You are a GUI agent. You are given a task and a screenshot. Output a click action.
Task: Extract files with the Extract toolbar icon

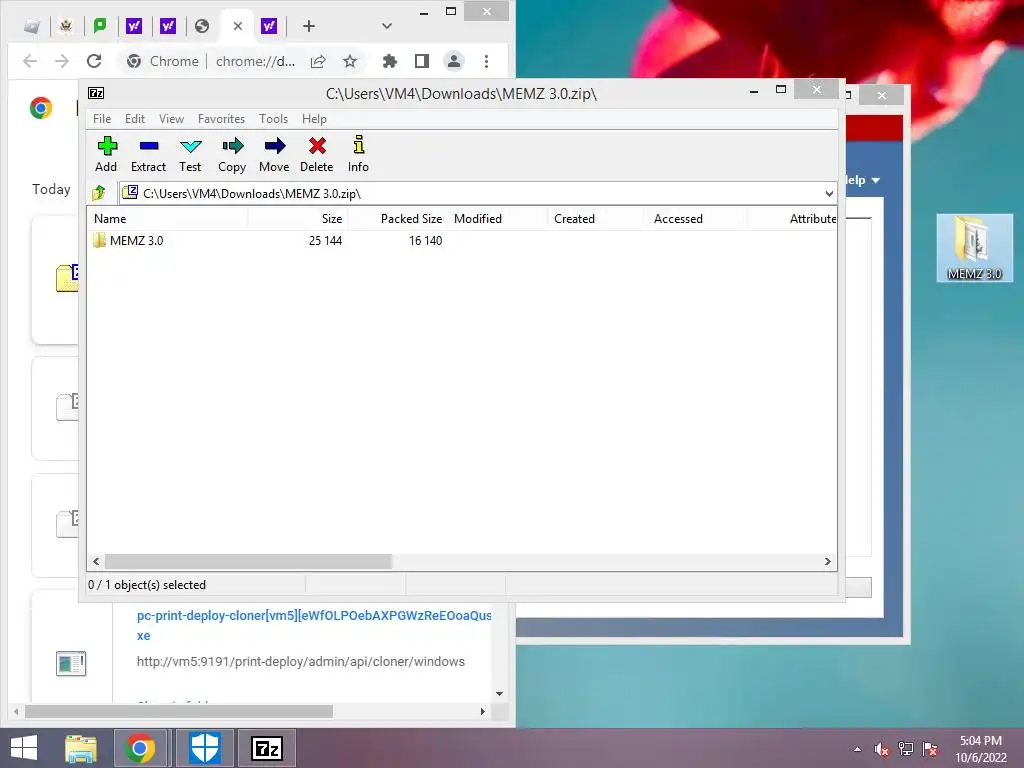pyautogui.click(x=148, y=155)
